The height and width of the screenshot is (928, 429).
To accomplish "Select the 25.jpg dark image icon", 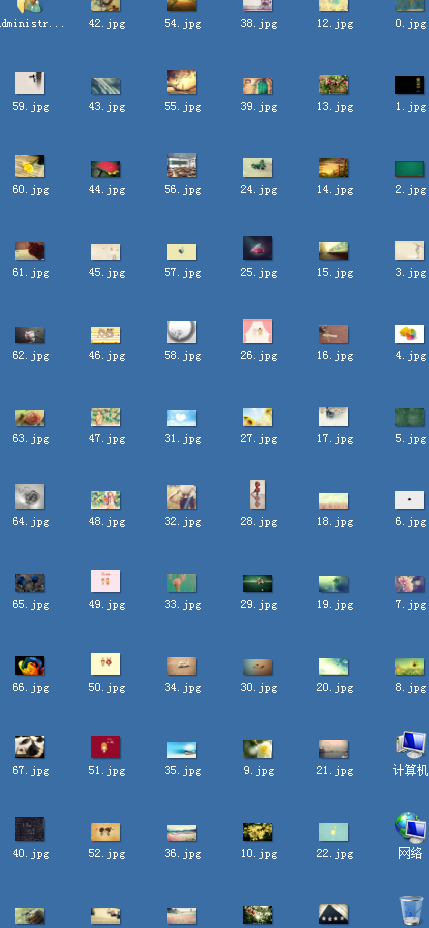I will [257, 248].
